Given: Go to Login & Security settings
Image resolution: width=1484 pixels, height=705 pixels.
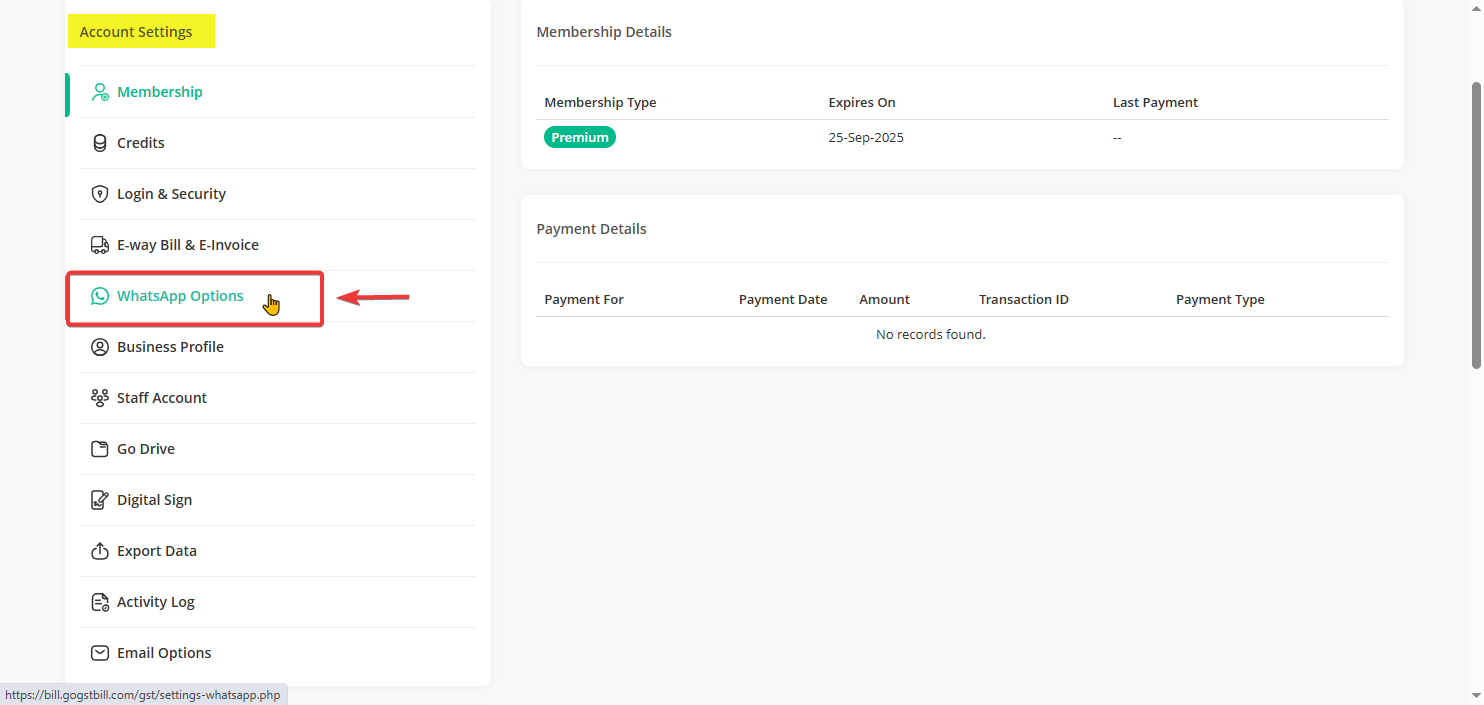Looking at the screenshot, I should [x=171, y=194].
